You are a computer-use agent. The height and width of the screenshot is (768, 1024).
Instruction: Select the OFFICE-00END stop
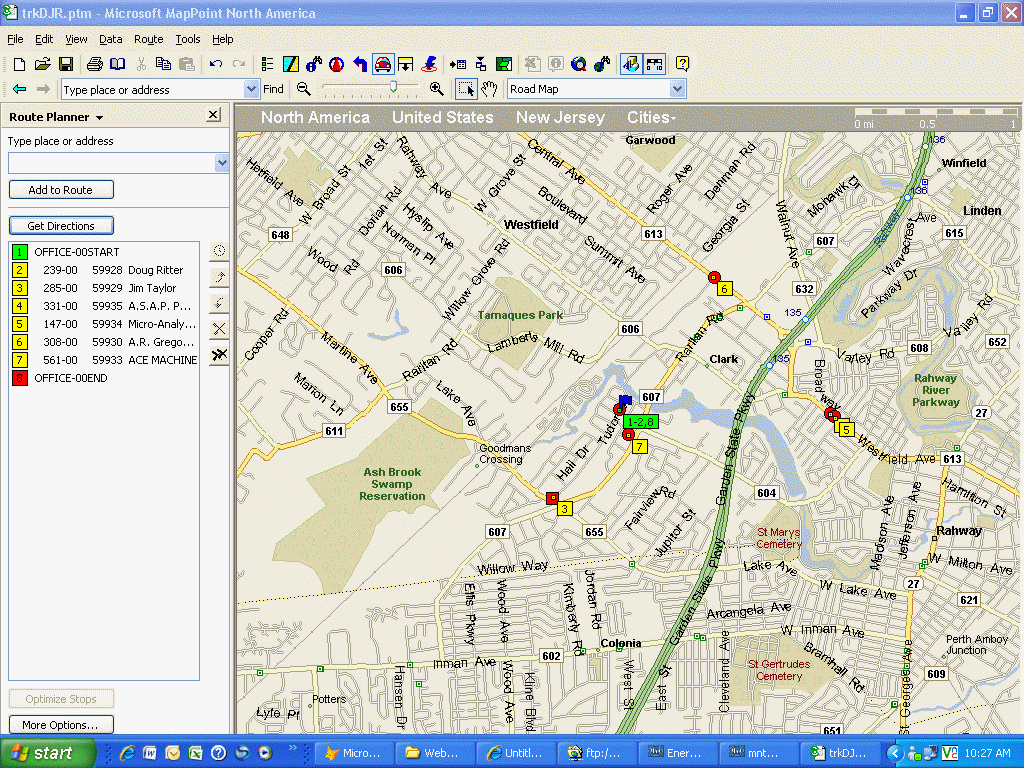point(104,378)
